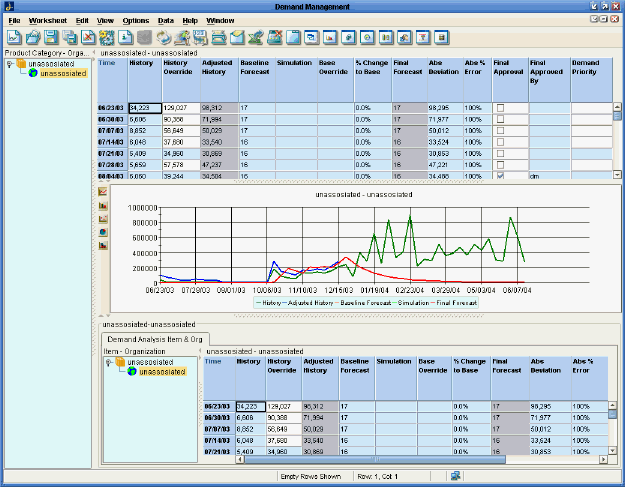Viewport: 625px width, 487px height.
Task: Click the cascade windows toolbar icon
Action: tap(311, 37)
